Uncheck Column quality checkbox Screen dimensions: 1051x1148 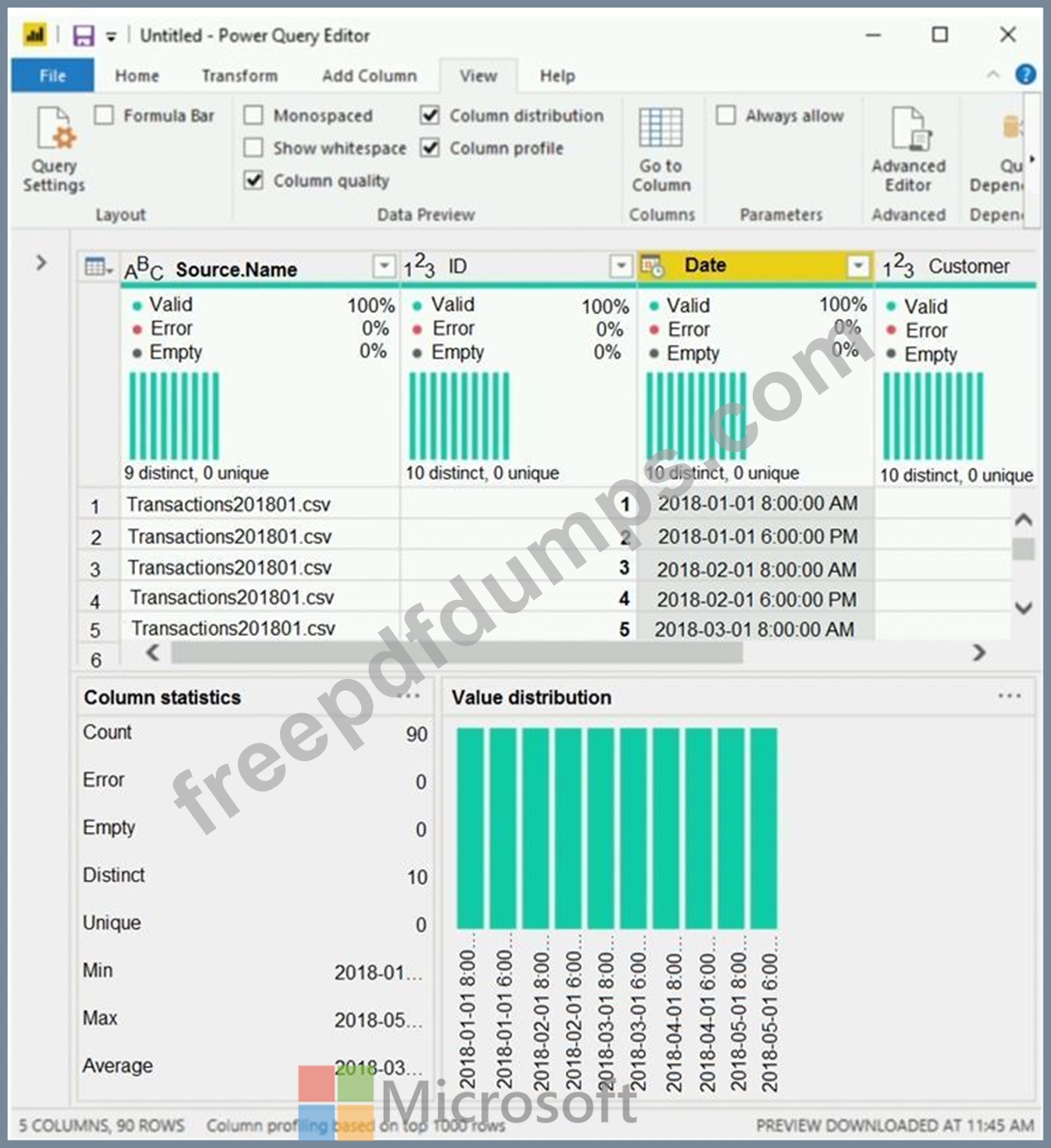(x=253, y=179)
